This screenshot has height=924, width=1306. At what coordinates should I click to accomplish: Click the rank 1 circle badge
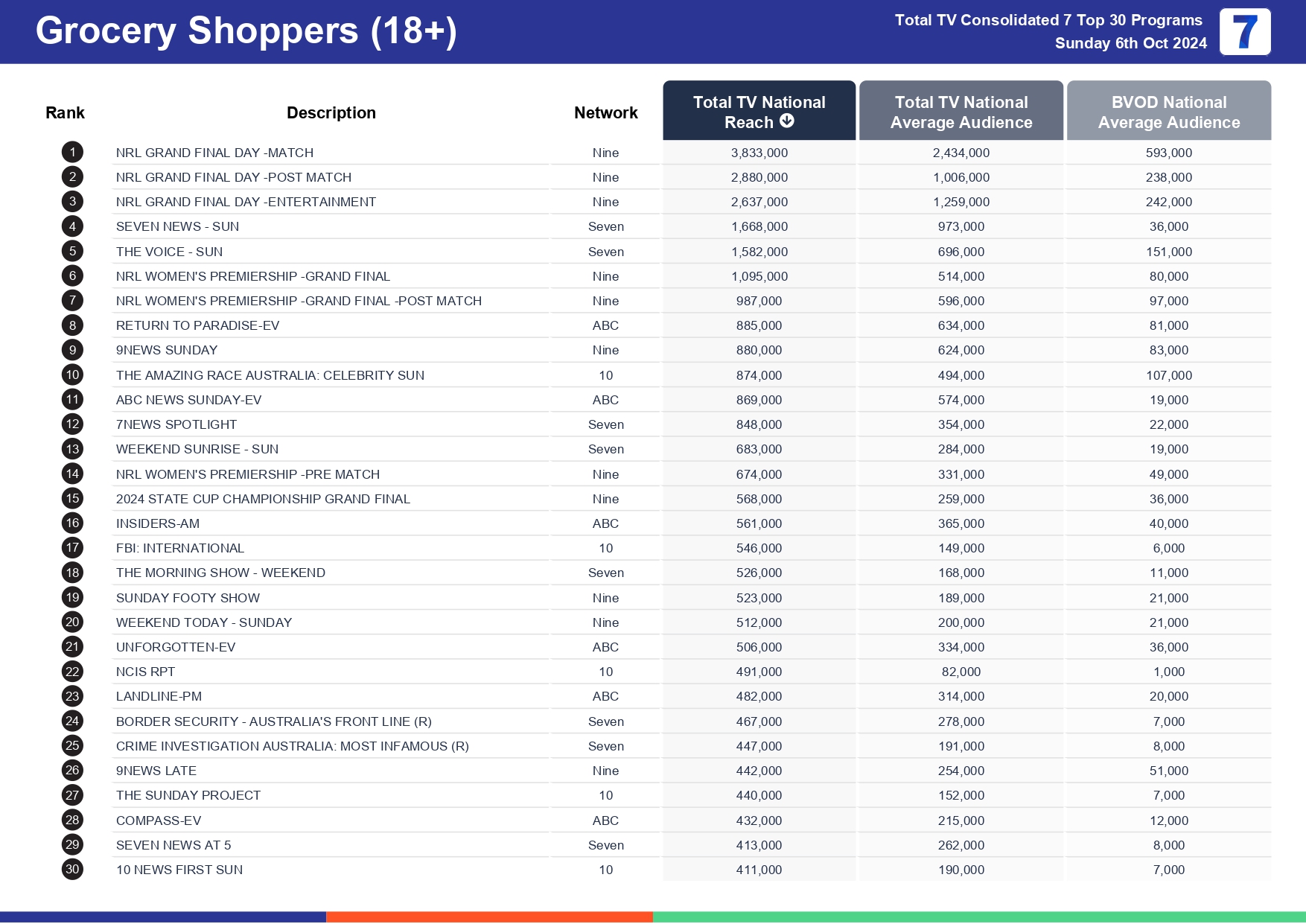[72, 153]
